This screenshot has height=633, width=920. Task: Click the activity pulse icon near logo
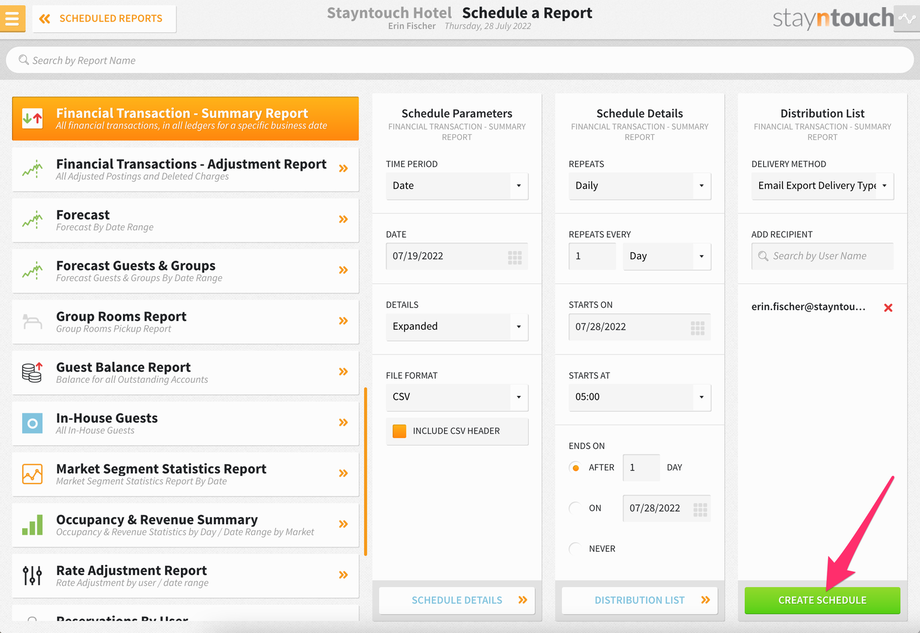point(907,19)
